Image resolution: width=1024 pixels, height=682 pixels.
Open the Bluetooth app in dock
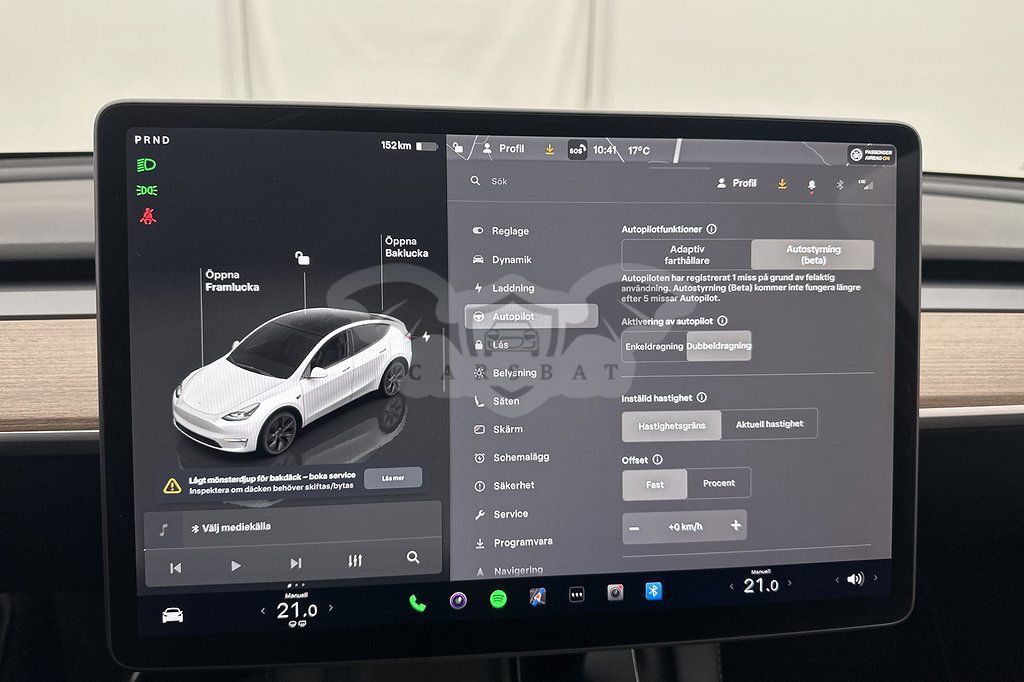(653, 591)
